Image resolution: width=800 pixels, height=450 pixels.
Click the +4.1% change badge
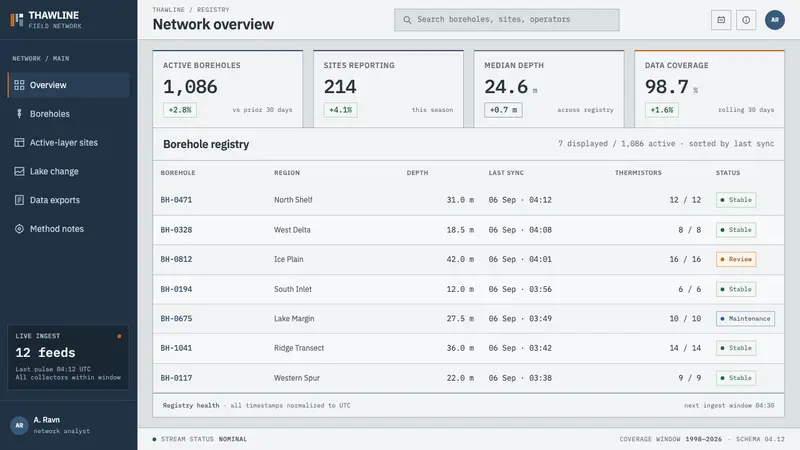click(x=340, y=110)
